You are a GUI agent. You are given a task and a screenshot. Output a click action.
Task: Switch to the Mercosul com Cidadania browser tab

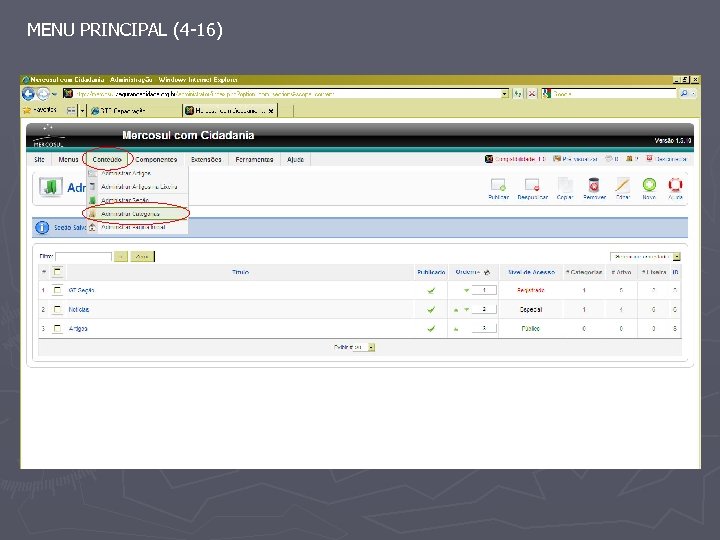230,111
